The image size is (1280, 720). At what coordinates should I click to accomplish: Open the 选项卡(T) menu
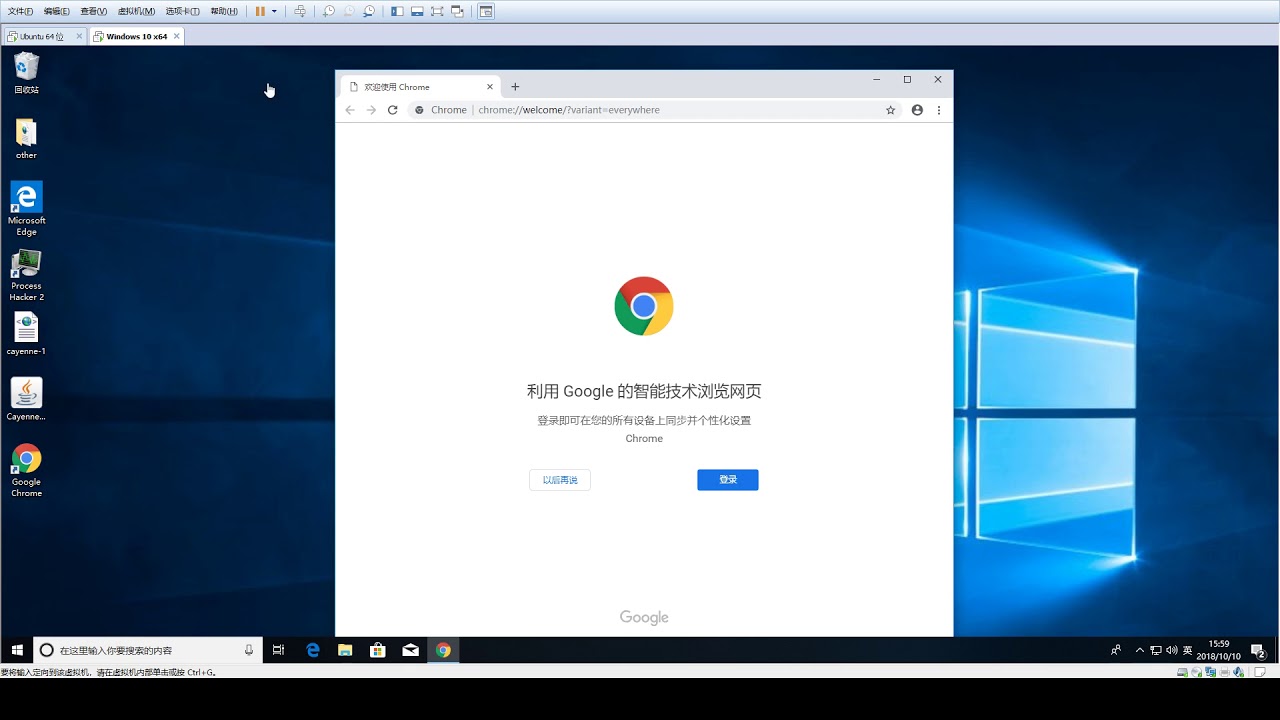tap(182, 11)
